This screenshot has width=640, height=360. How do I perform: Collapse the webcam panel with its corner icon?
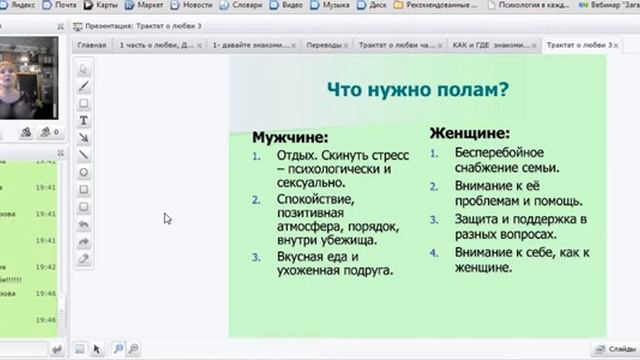(60, 27)
